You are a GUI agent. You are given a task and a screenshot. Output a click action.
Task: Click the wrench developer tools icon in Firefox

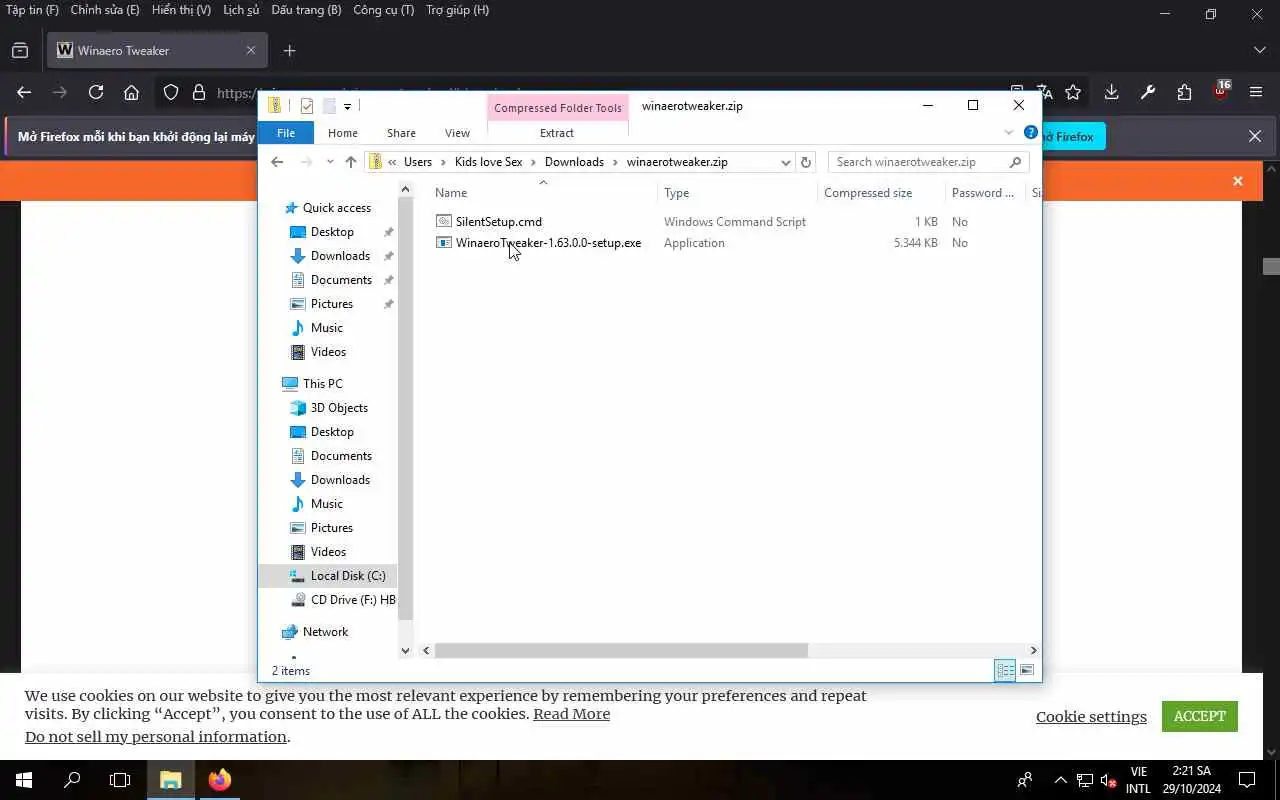tap(1148, 92)
